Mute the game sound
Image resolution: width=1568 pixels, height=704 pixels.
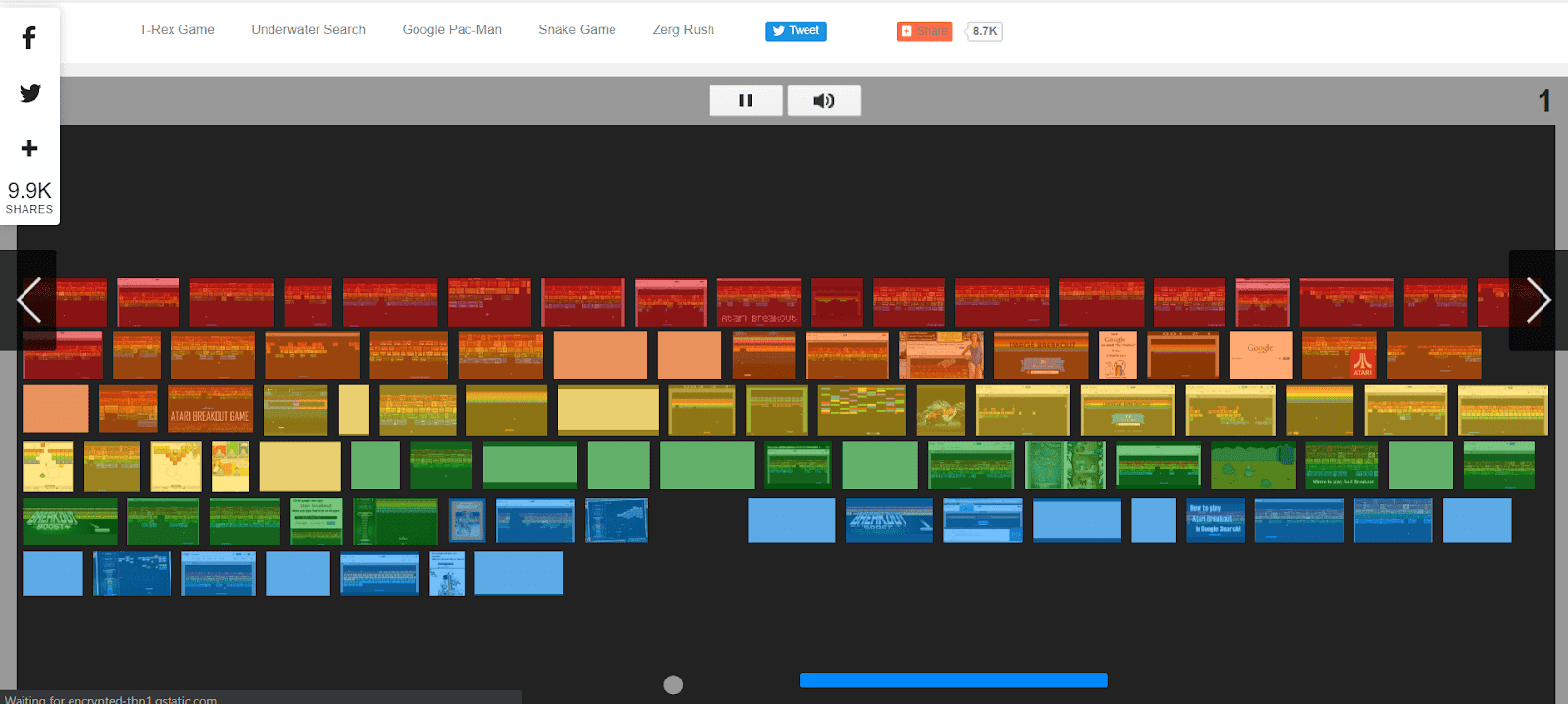(x=824, y=100)
